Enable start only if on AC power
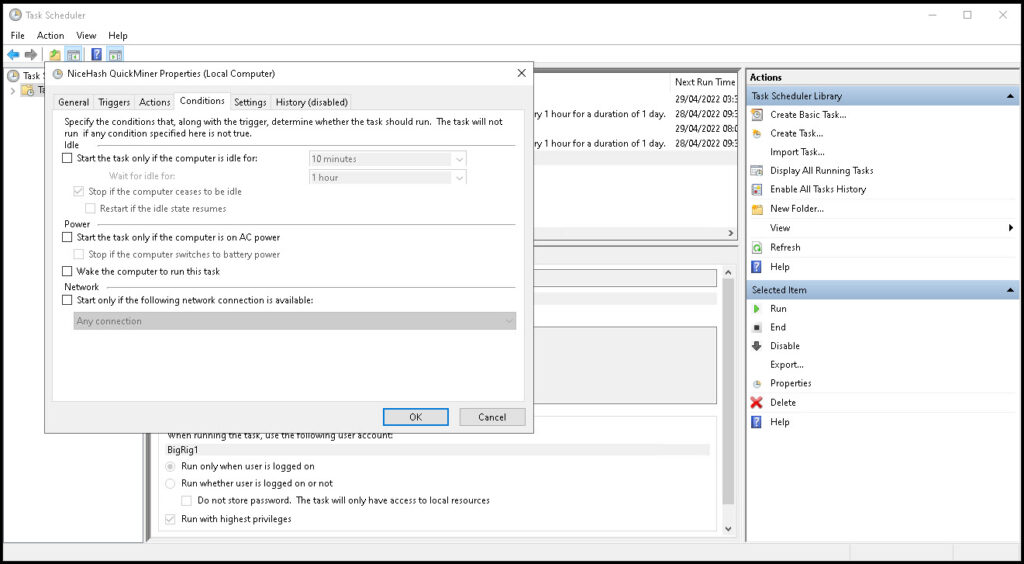This screenshot has height=564, width=1024. tap(67, 238)
